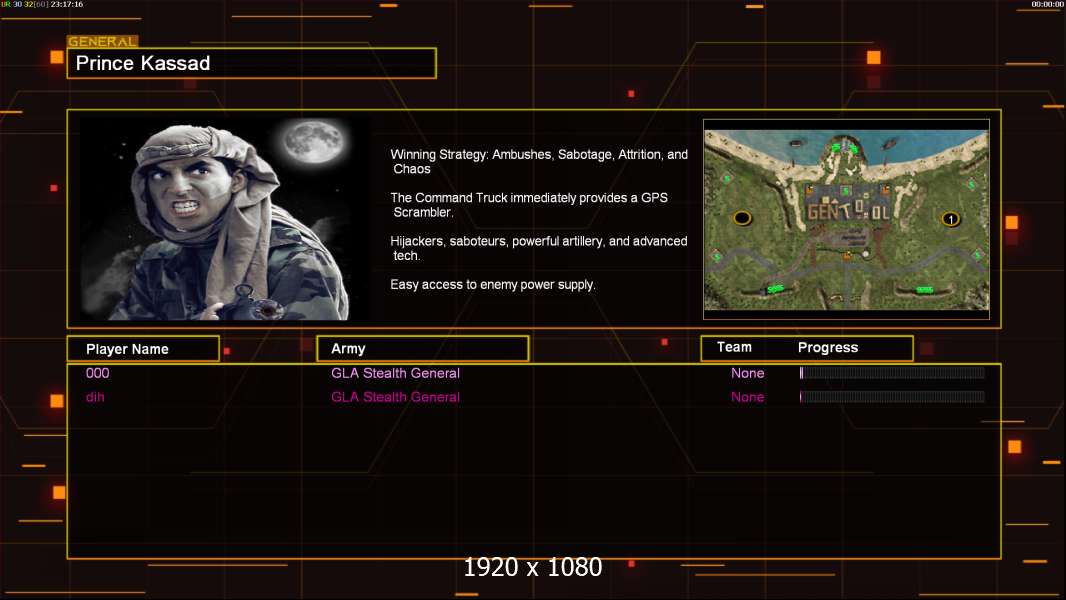Screen dimensions: 1066x600
Task: Click team None for player 000
Action: [x=747, y=373]
